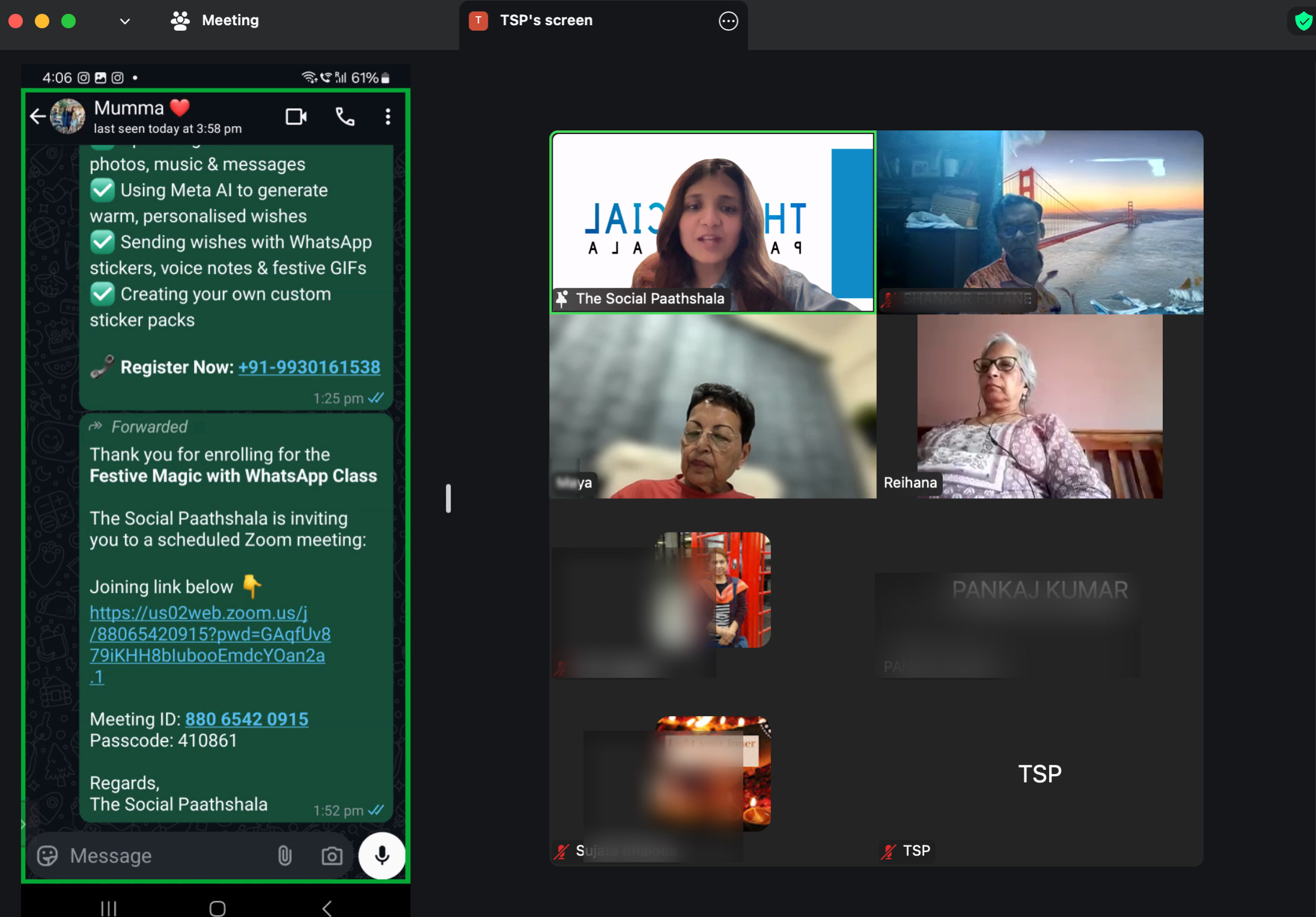
Task: Open the emoji picker icon
Action: tap(47, 855)
